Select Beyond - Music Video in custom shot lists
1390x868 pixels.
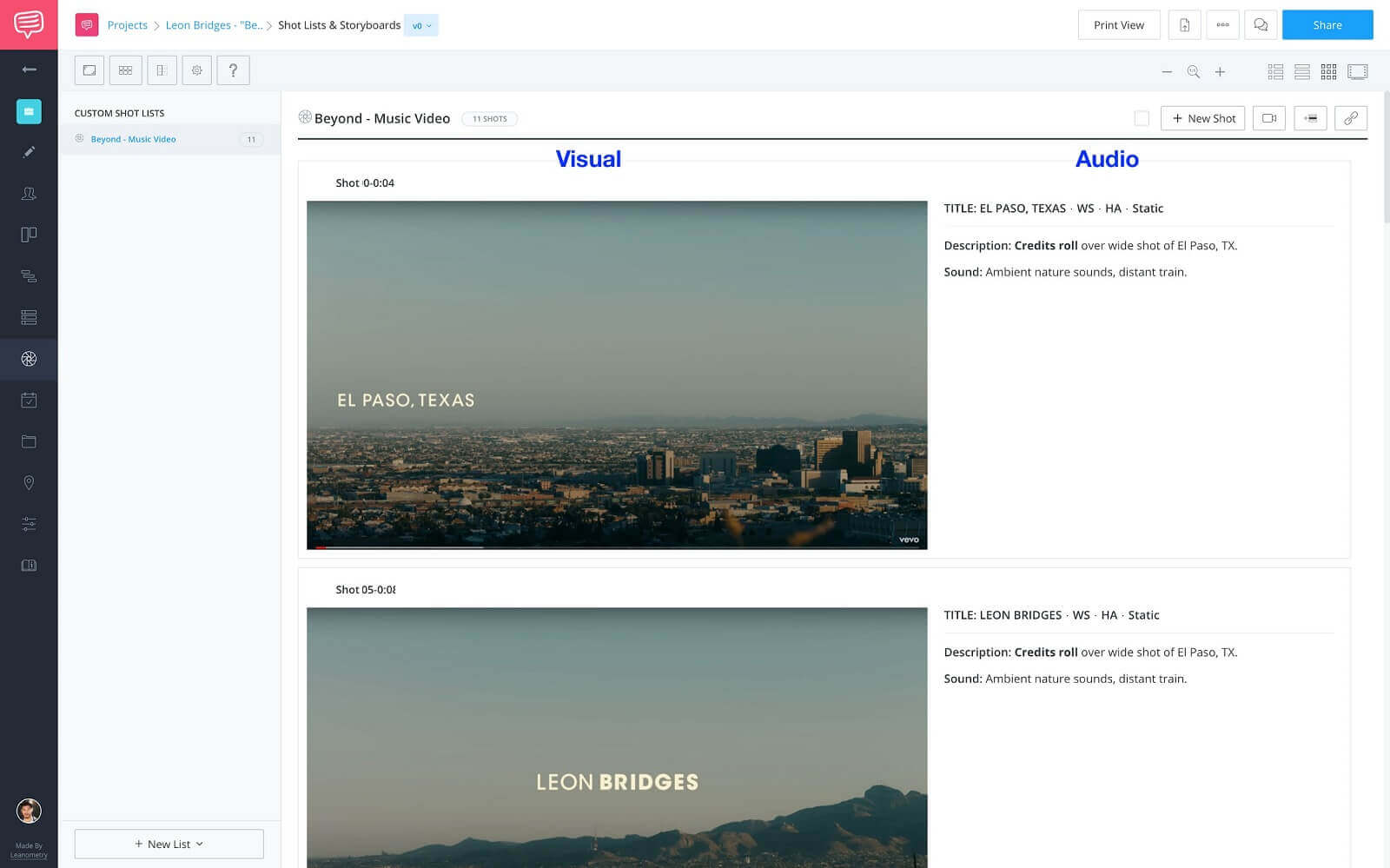tap(132, 139)
